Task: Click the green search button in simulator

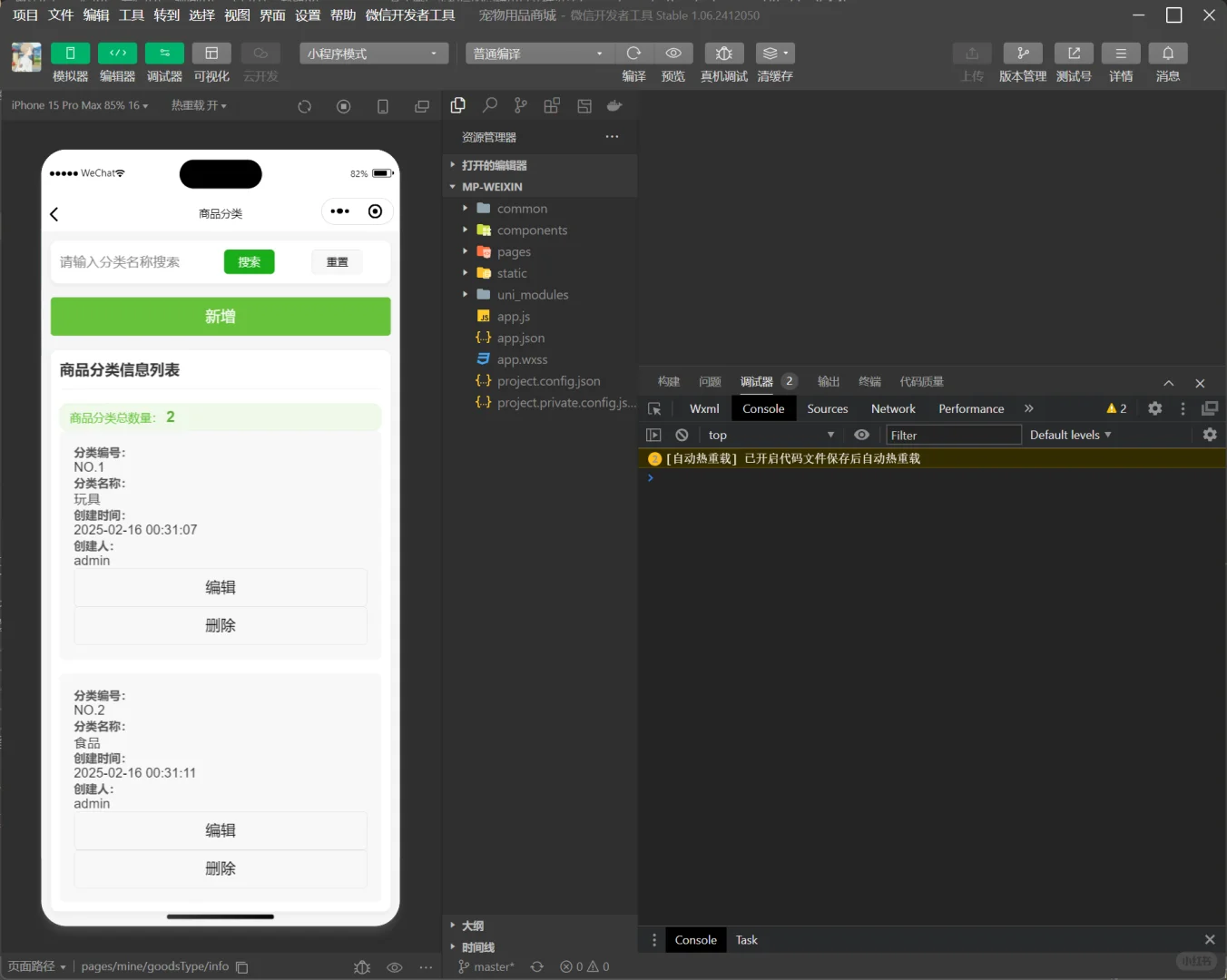Action: [x=250, y=262]
